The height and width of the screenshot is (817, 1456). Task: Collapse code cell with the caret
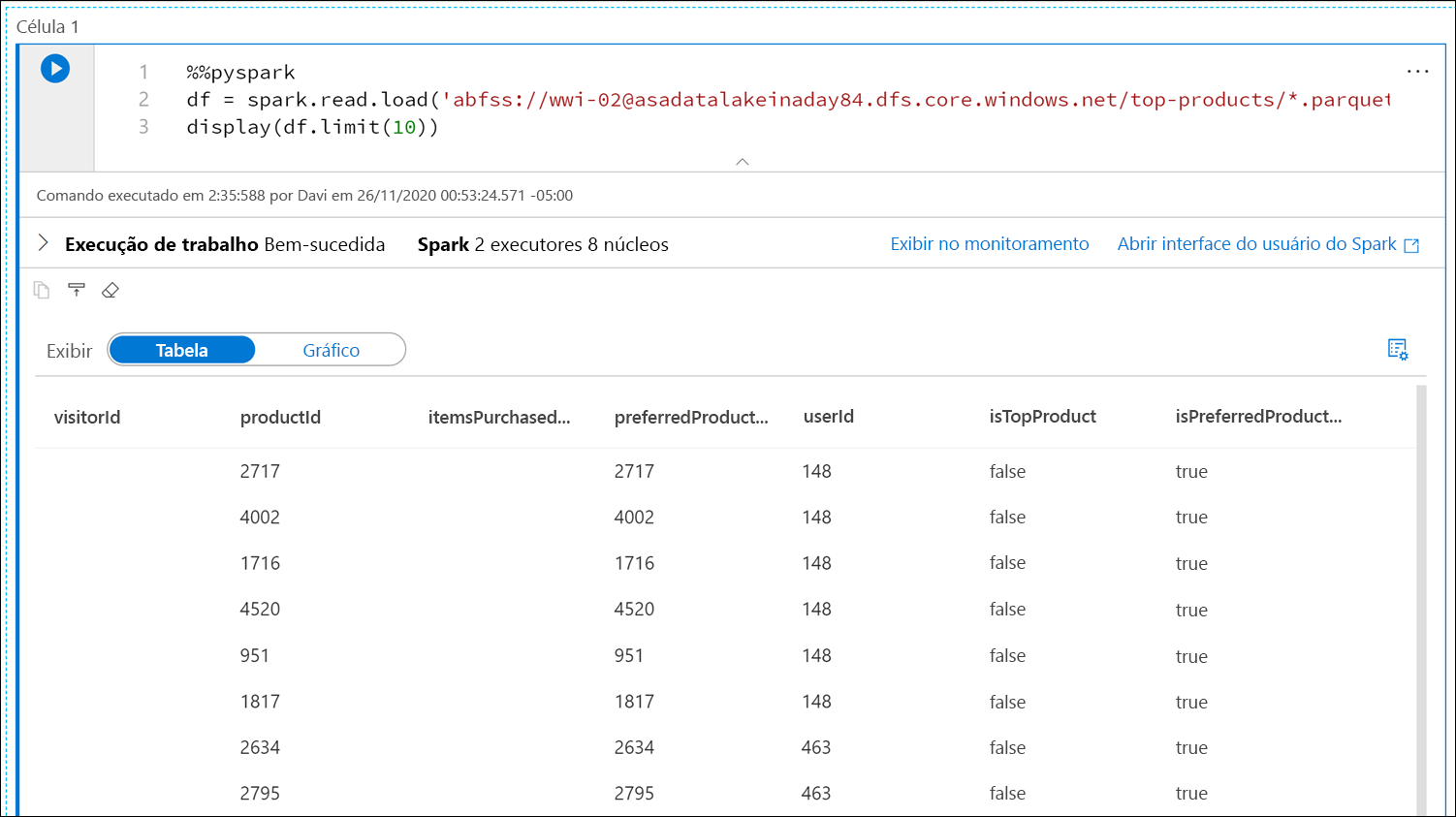click(743, 162)
